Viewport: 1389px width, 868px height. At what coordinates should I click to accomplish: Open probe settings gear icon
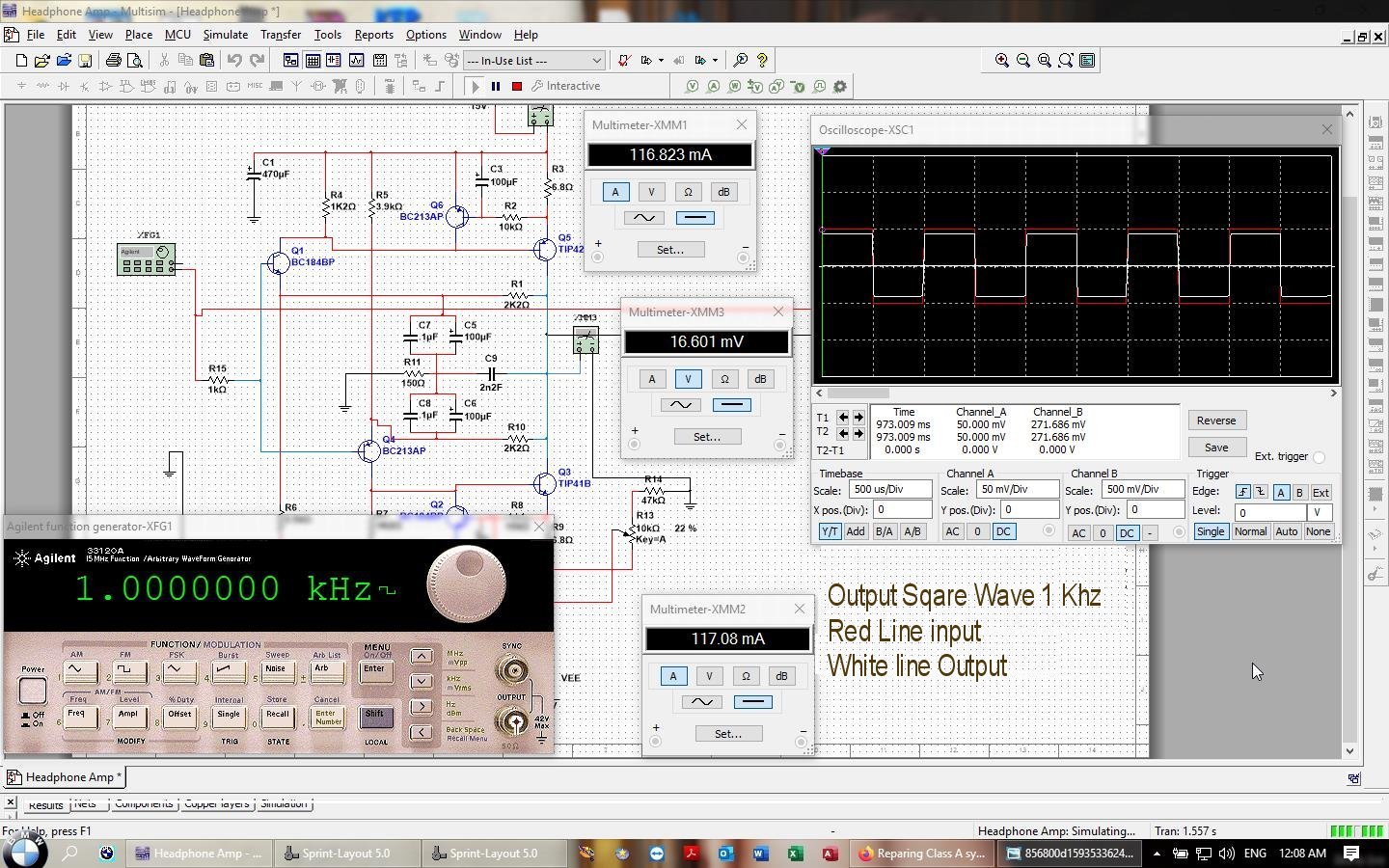pos(840,86)
